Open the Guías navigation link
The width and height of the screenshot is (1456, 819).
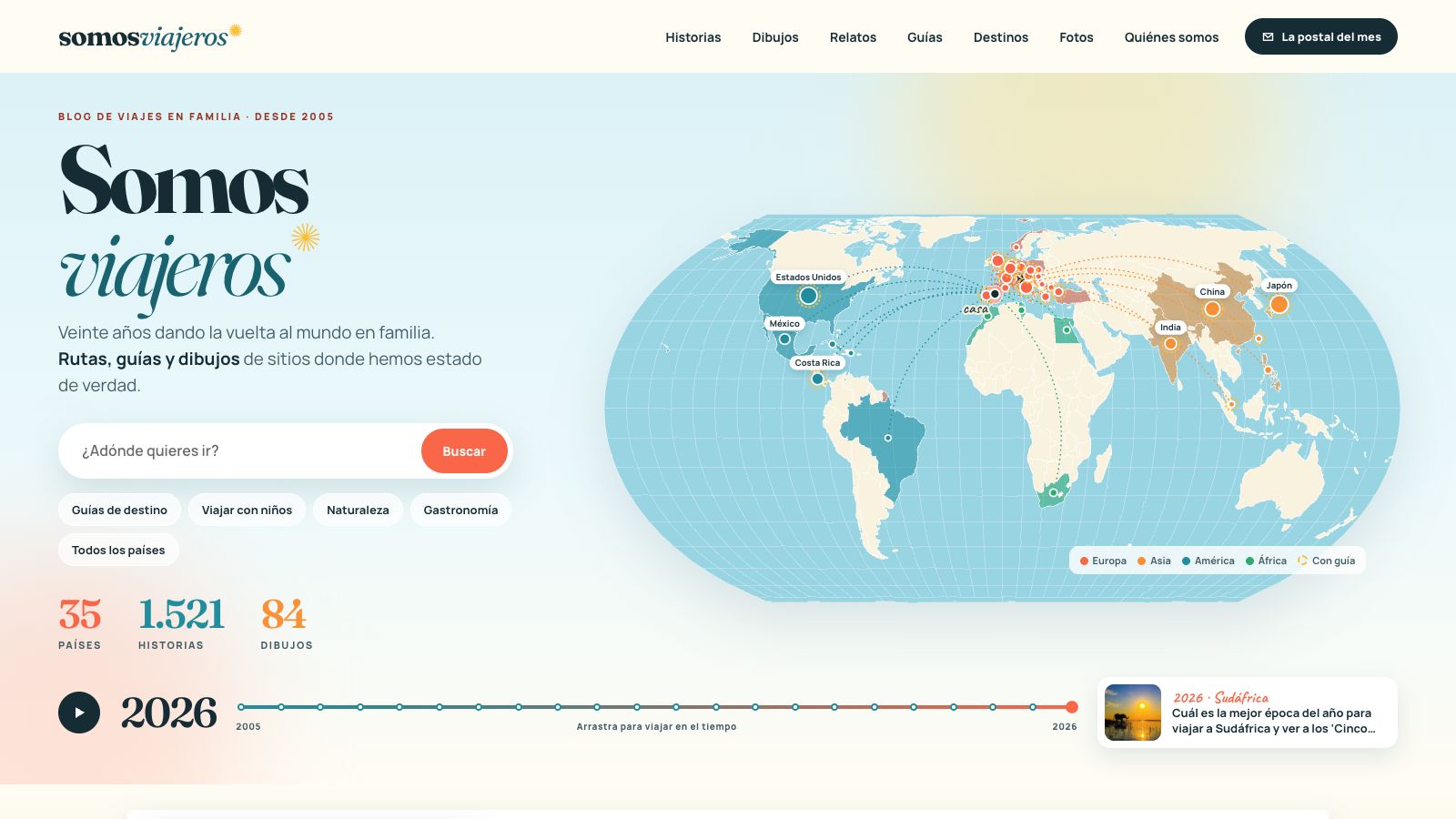[x=925, y=37]
